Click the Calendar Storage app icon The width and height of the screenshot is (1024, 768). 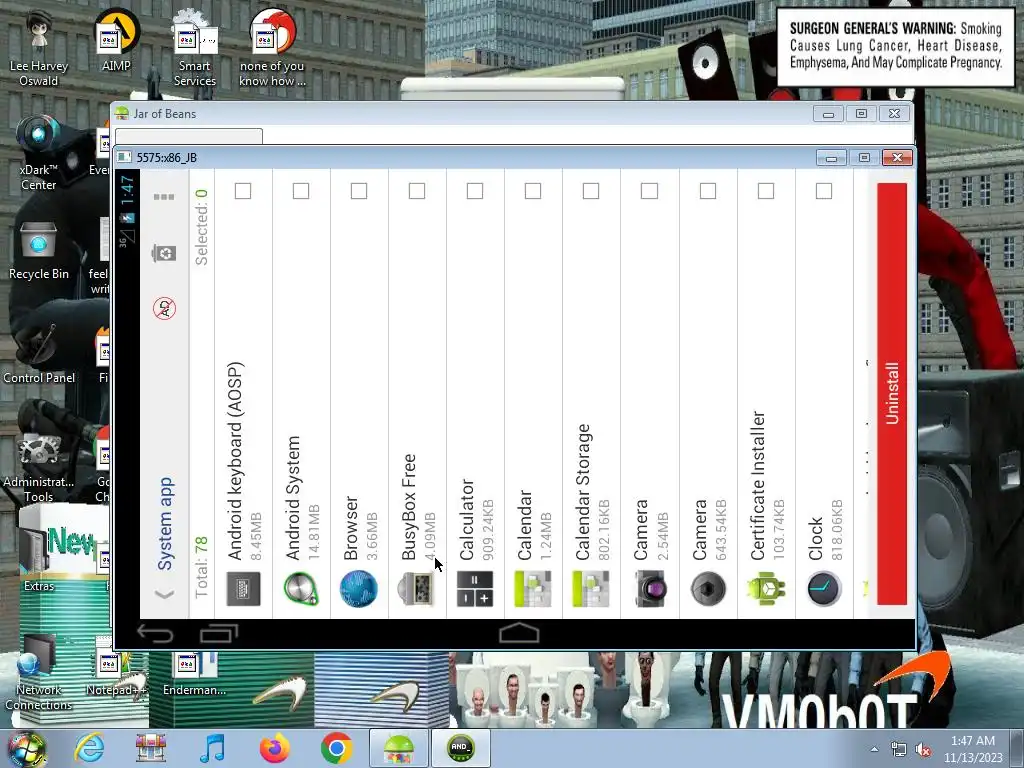click(591, 588)
